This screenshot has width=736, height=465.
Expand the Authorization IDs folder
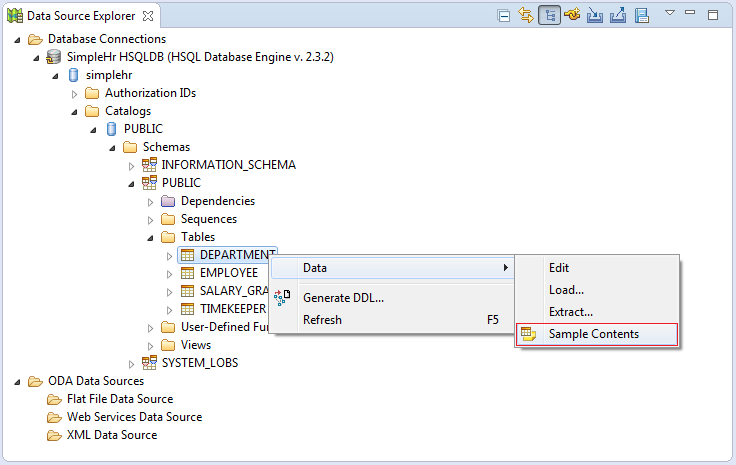74,94
